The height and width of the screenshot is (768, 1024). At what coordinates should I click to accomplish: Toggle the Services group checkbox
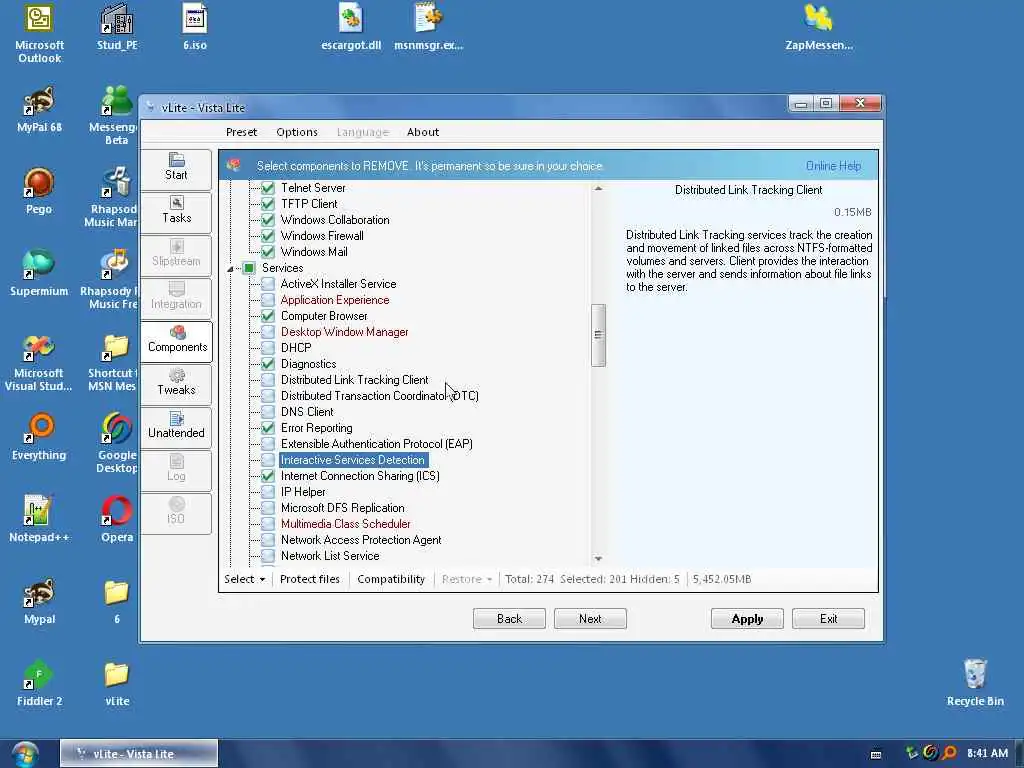pyautogui.click(x=249, y=268)
